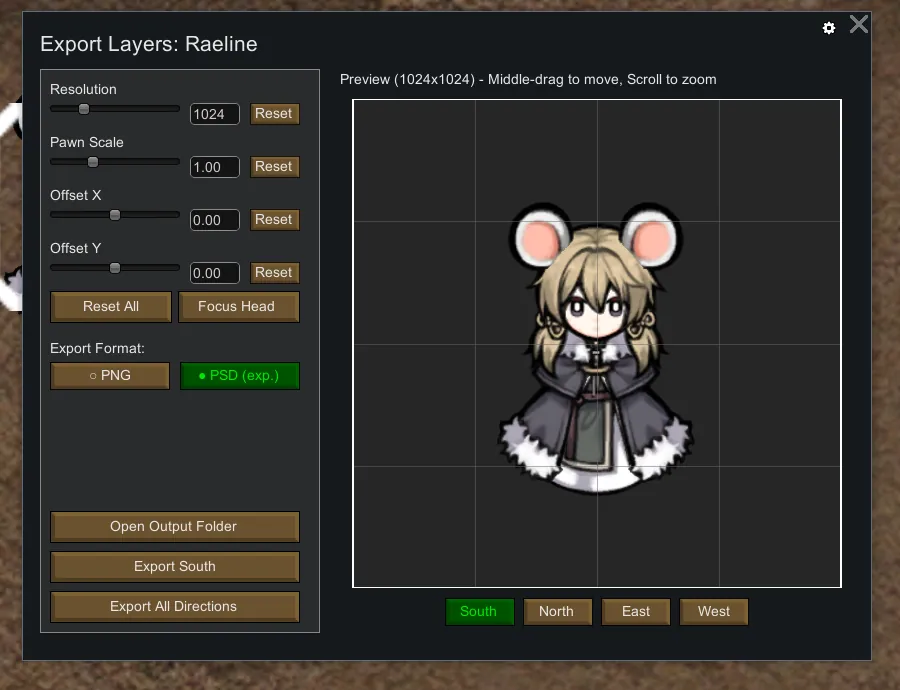The height and width of the screenshot is (690, 900).
Task: Export all directions of the pawn
Action: click(174, 606)
